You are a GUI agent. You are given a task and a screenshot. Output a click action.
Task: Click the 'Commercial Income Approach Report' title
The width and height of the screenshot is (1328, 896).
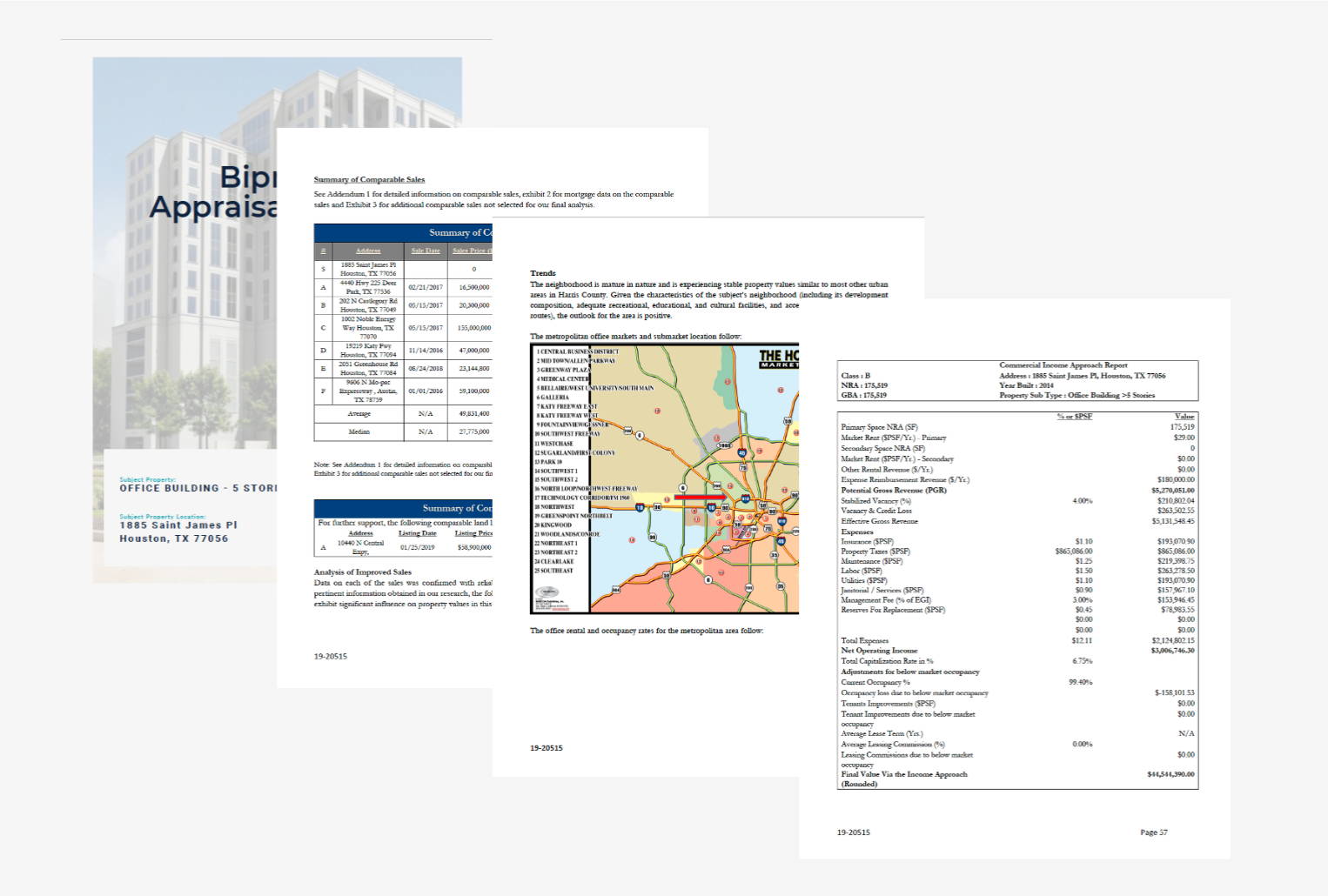pos(1063,365)
